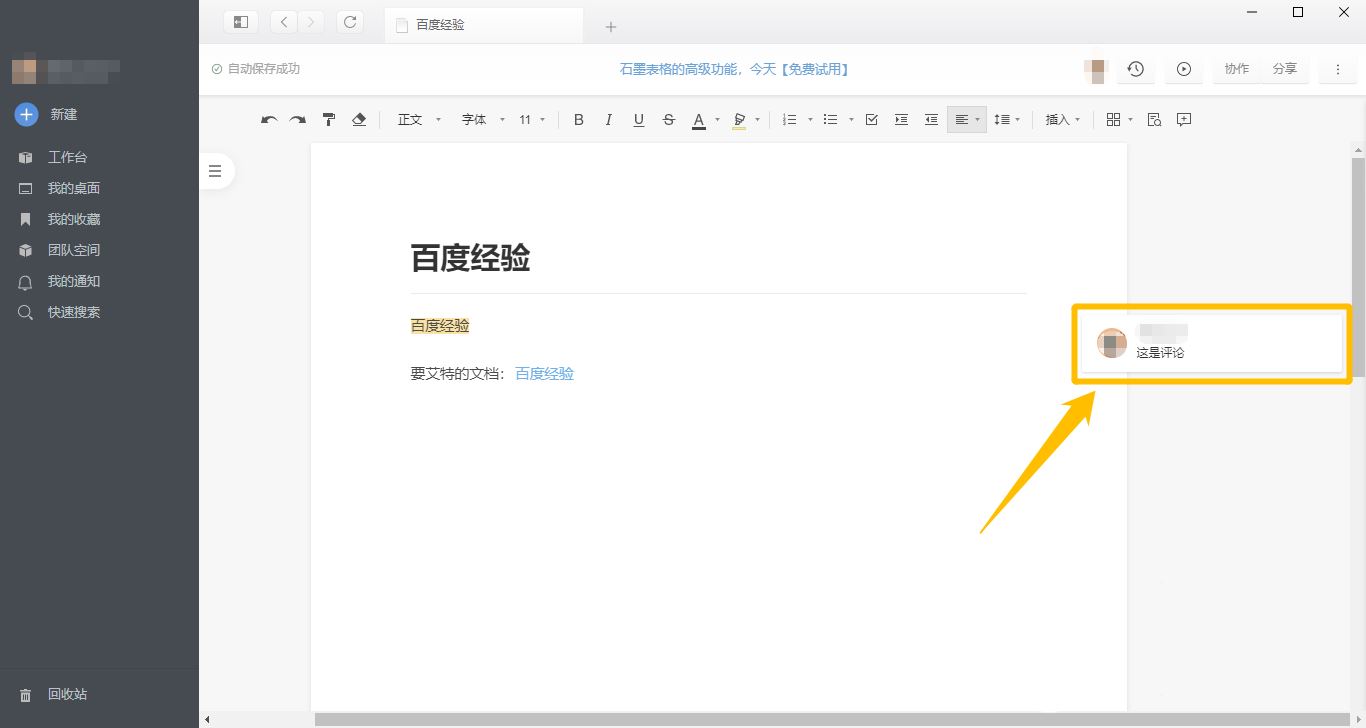Open the 字体 font dropdown
Image resolution: width=1366 pixels, height=728 pixels.
483,120
